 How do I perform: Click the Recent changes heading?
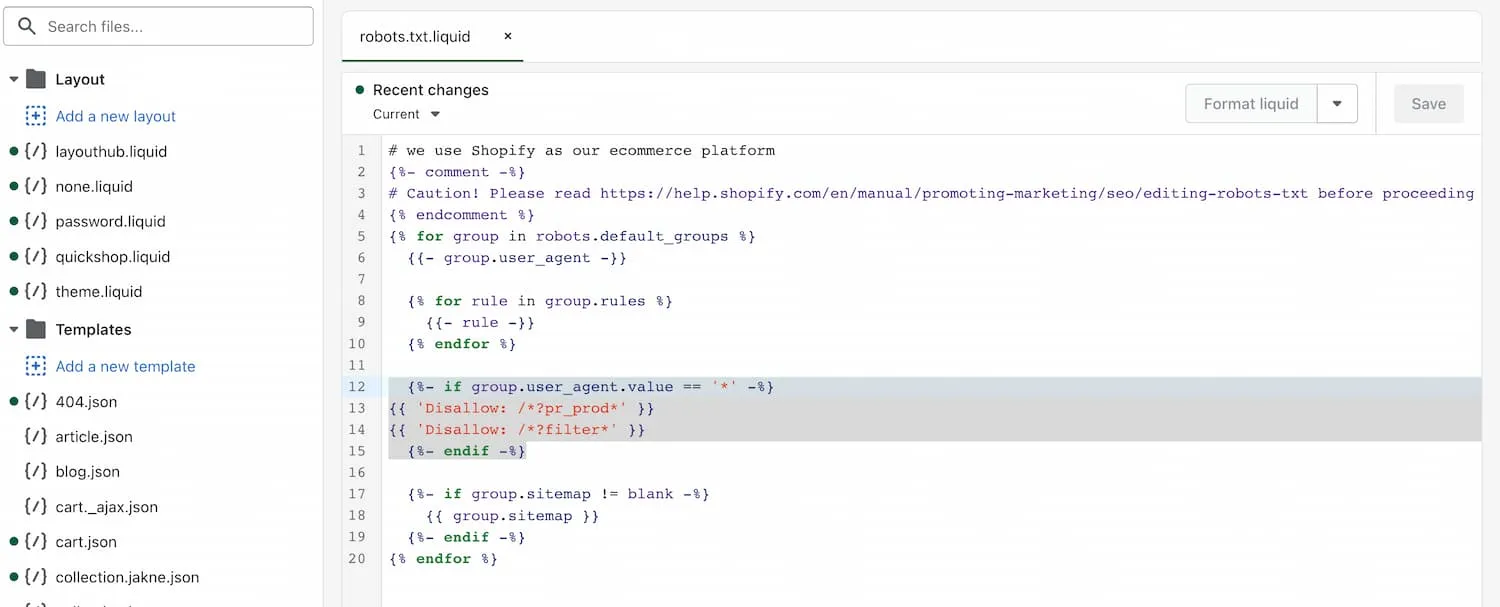click(x=431, y=89)
